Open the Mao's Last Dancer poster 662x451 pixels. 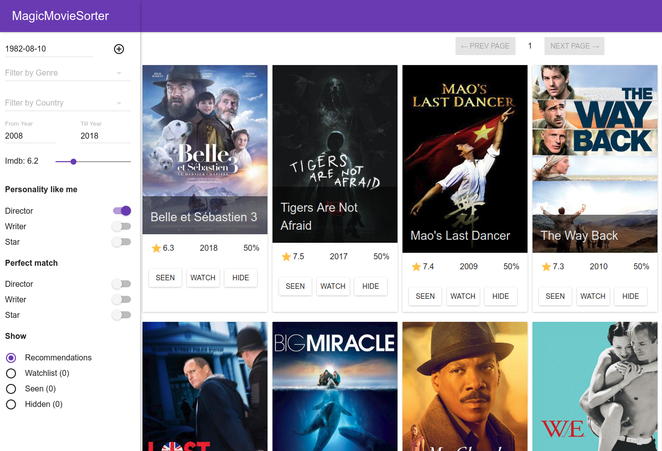coord(465,159)
